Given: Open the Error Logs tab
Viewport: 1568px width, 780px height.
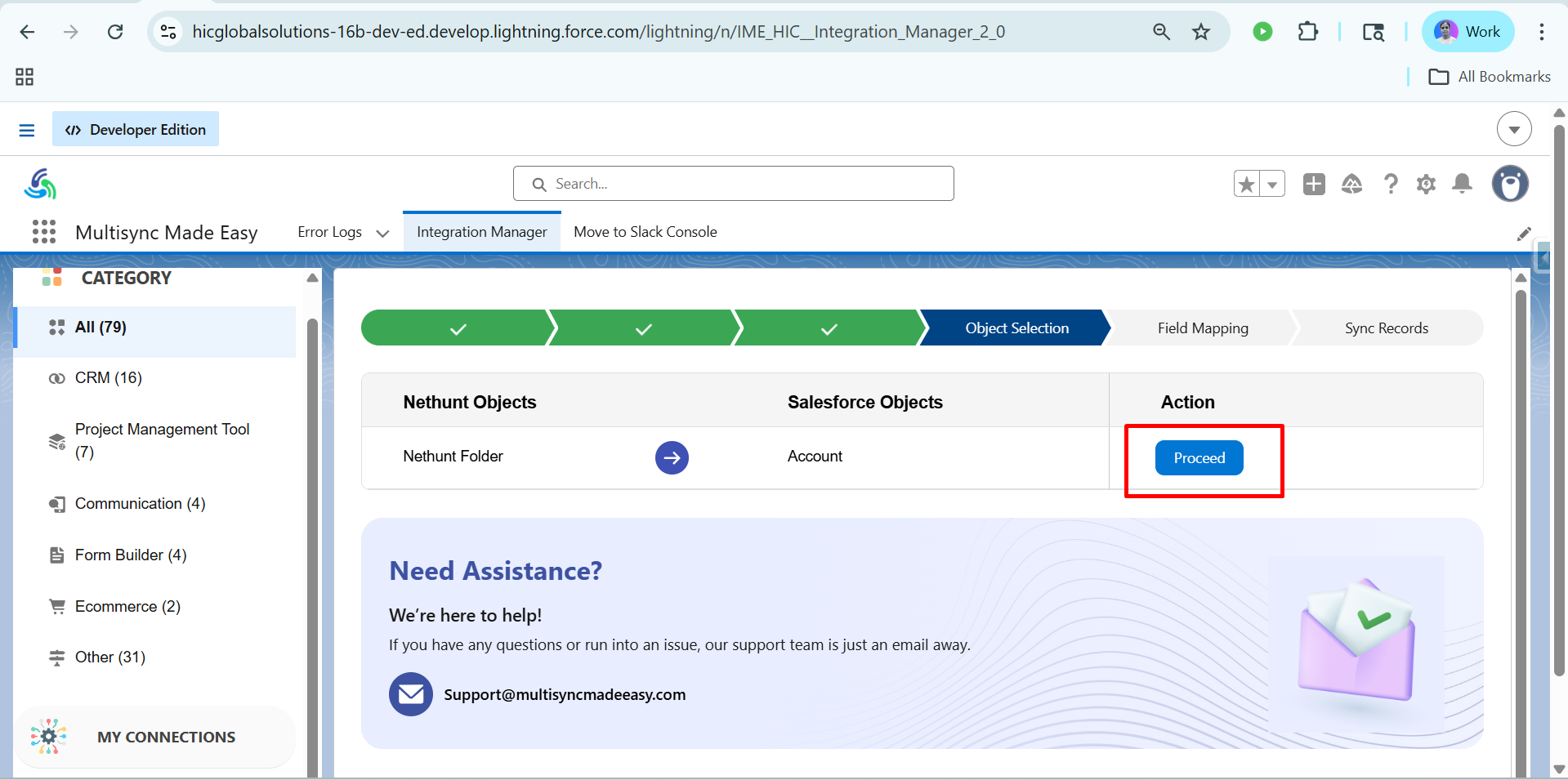Looking at the screenshot, I should [330, 232].
